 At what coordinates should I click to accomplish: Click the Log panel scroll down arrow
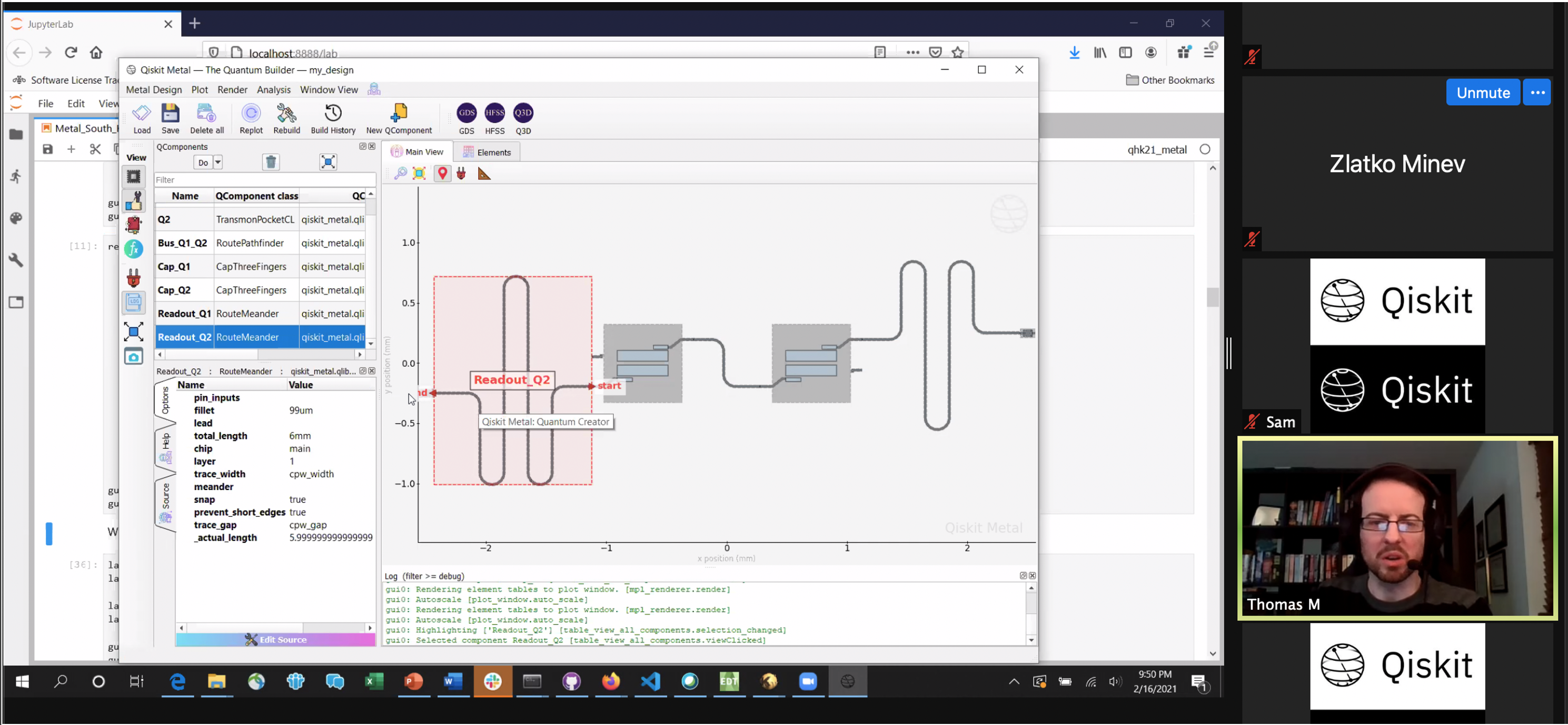tap(1031, 640)
